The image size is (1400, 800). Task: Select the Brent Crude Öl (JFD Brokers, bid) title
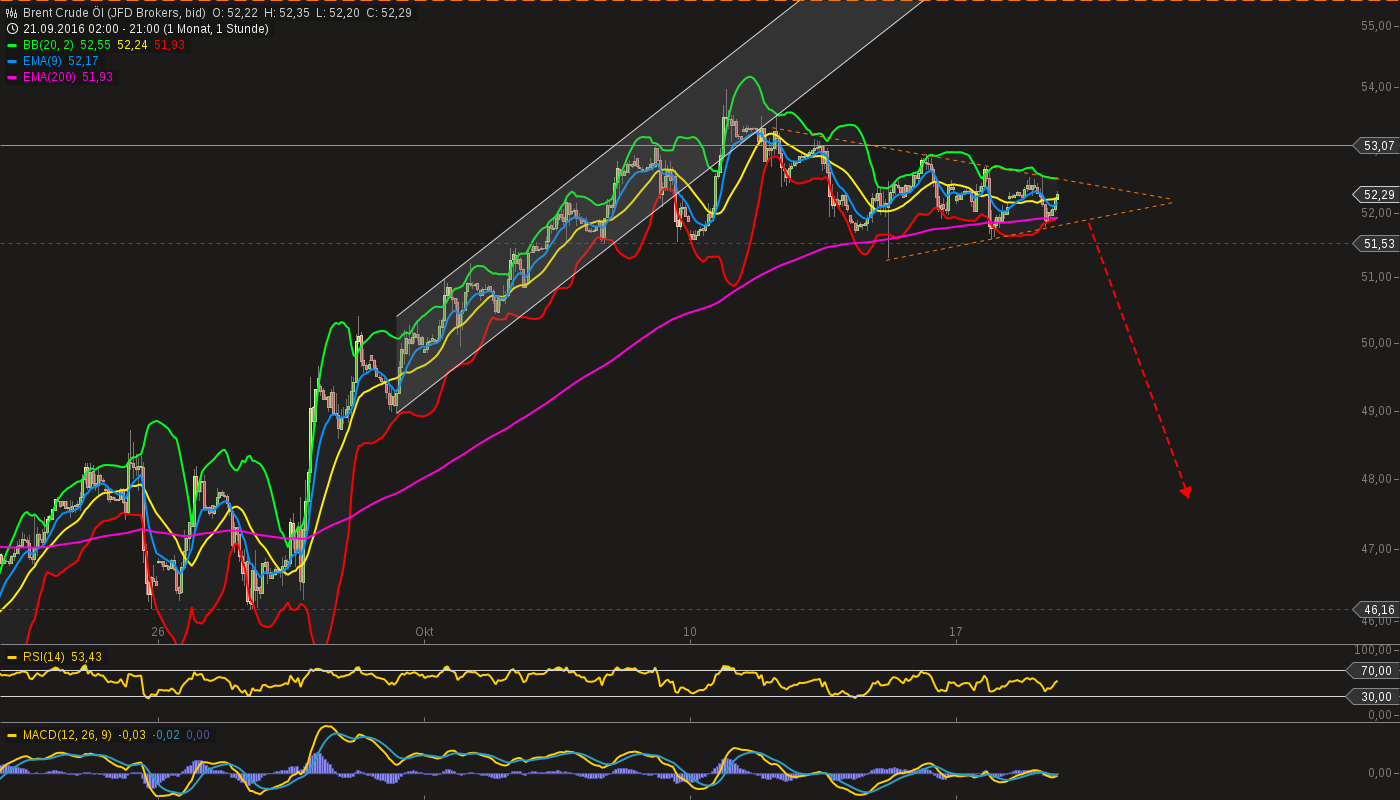click(114, 13)
